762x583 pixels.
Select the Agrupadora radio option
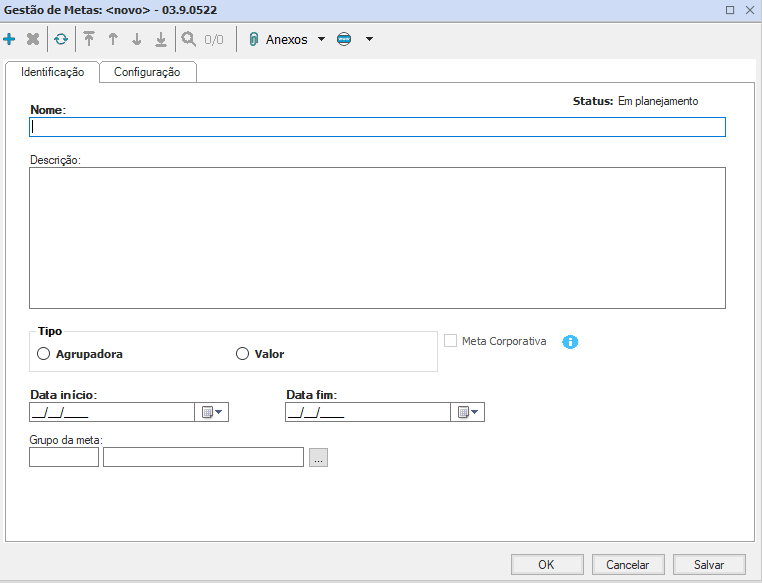(43, 353)
